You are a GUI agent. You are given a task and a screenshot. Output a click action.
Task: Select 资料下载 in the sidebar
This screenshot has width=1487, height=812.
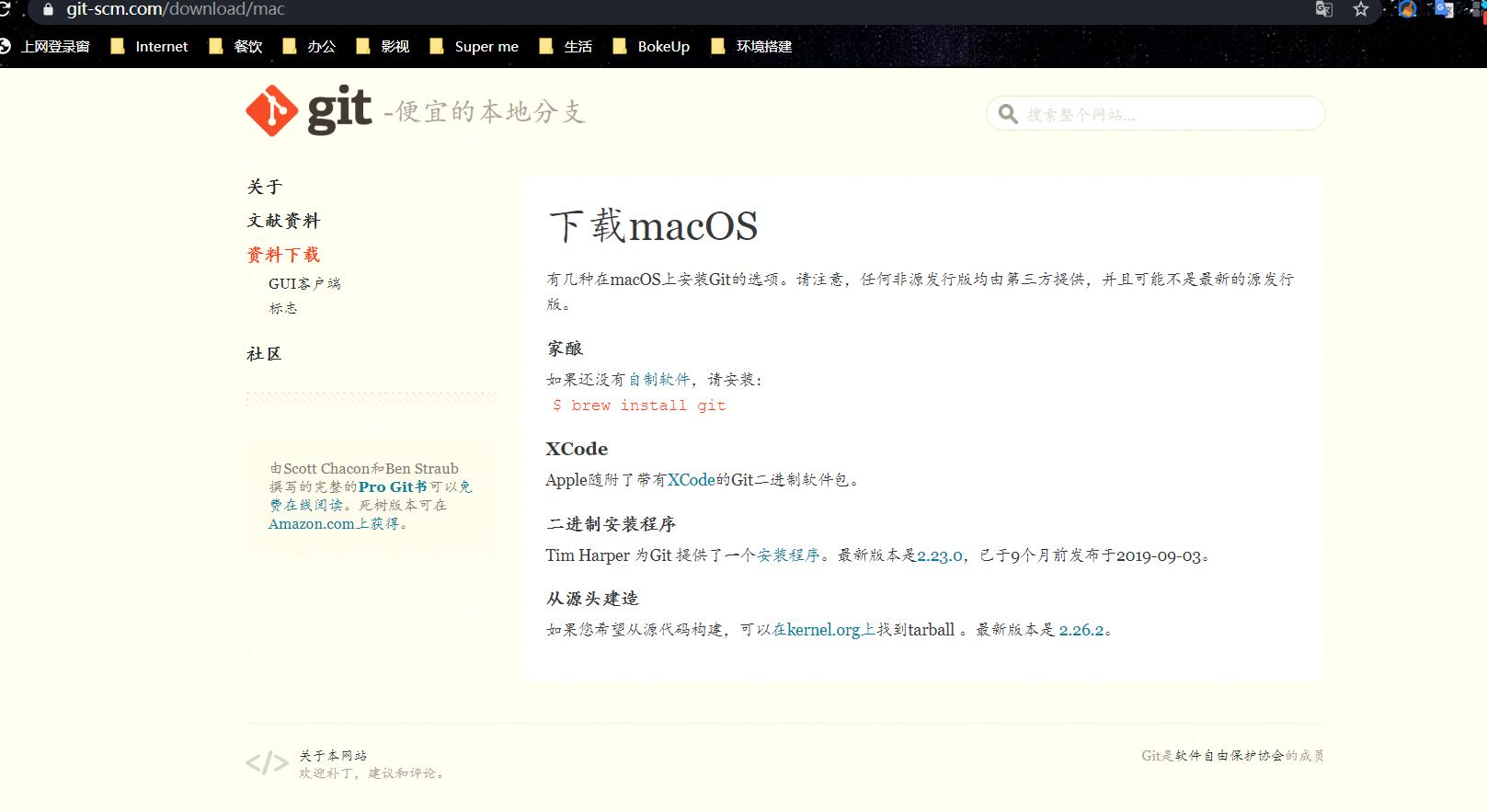(x=283, y=255)
